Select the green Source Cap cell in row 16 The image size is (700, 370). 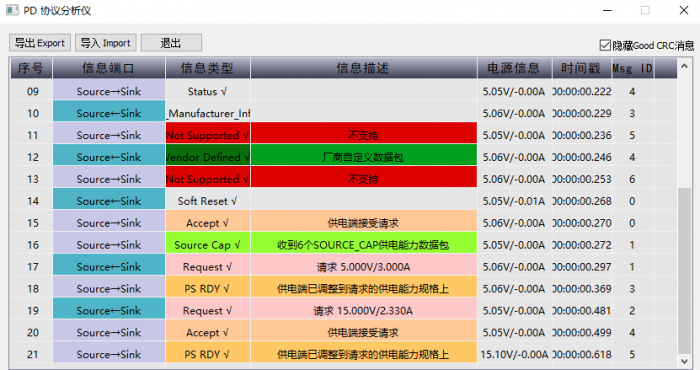pos(208,245)
